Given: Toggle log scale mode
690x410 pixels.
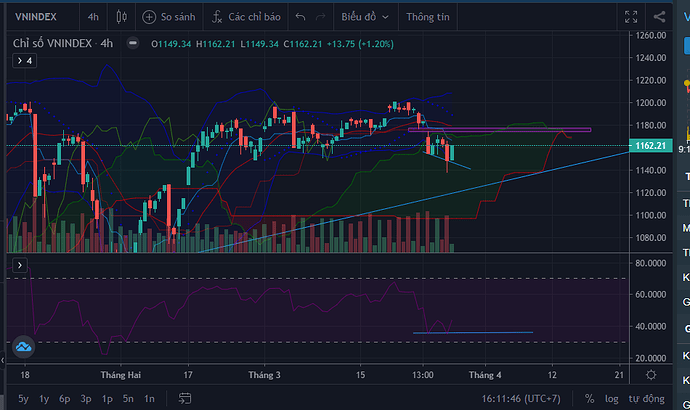Looking at the screenshot, I should pyautogui.click(x=610, y=397).
